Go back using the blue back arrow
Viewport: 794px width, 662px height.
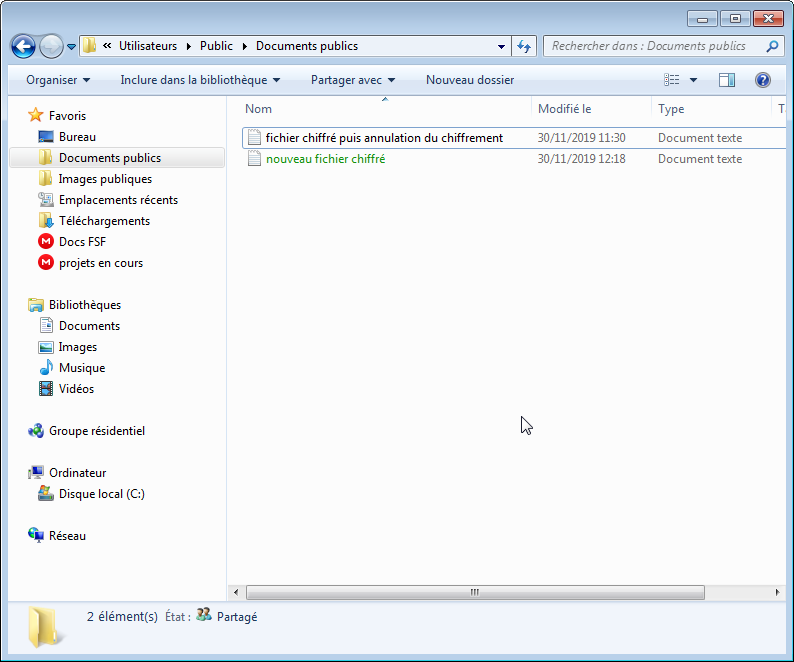pyautogui.click(x=23, y=47)
